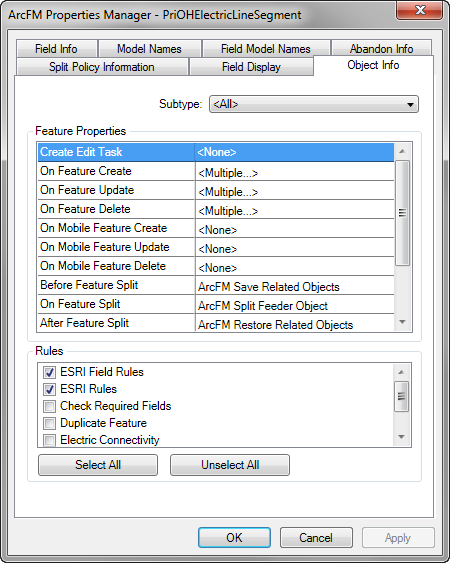Viewport: 450px width, 563px height.
Task: Toggle Electric Connectivity checkbox
Action: point(49,440)
